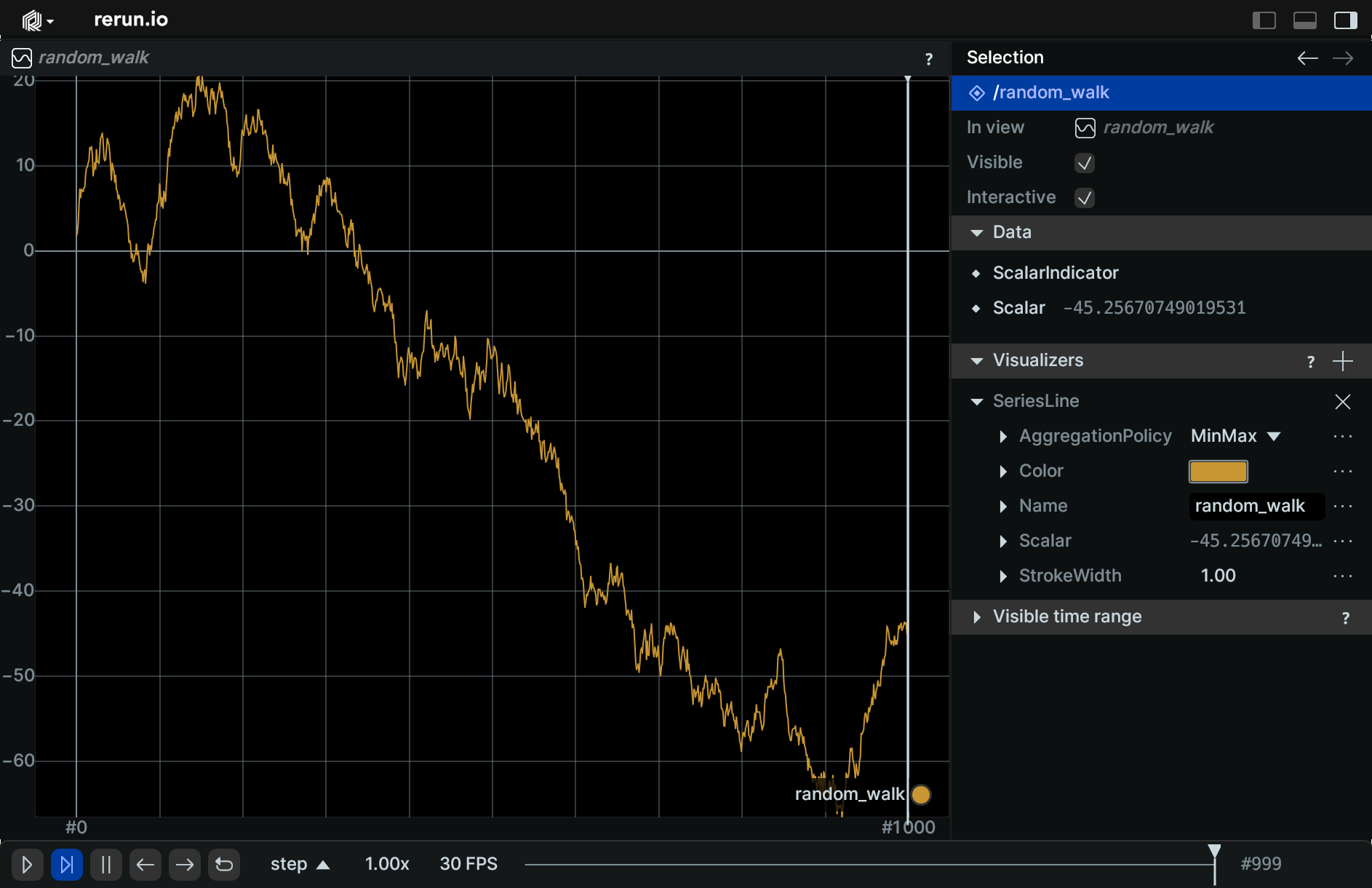Image resolution: width=1372 pixels, height=888 pixels.
Task: Uncheck the Visible checkbox
Action: (1084, 163)
